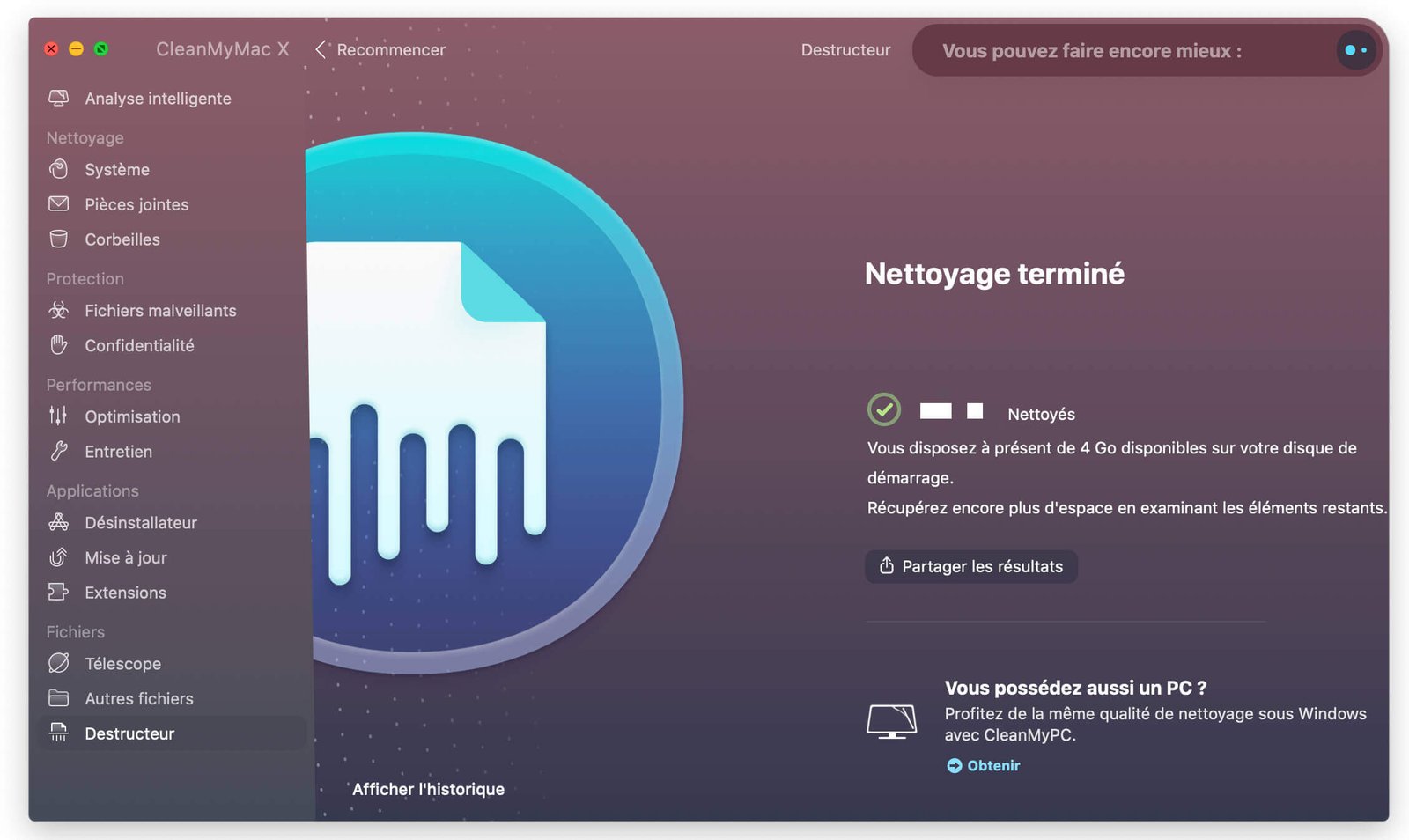
Task: Click the assistant dots icon top right
Action: pyautogui.click(x=1355, y=50)
